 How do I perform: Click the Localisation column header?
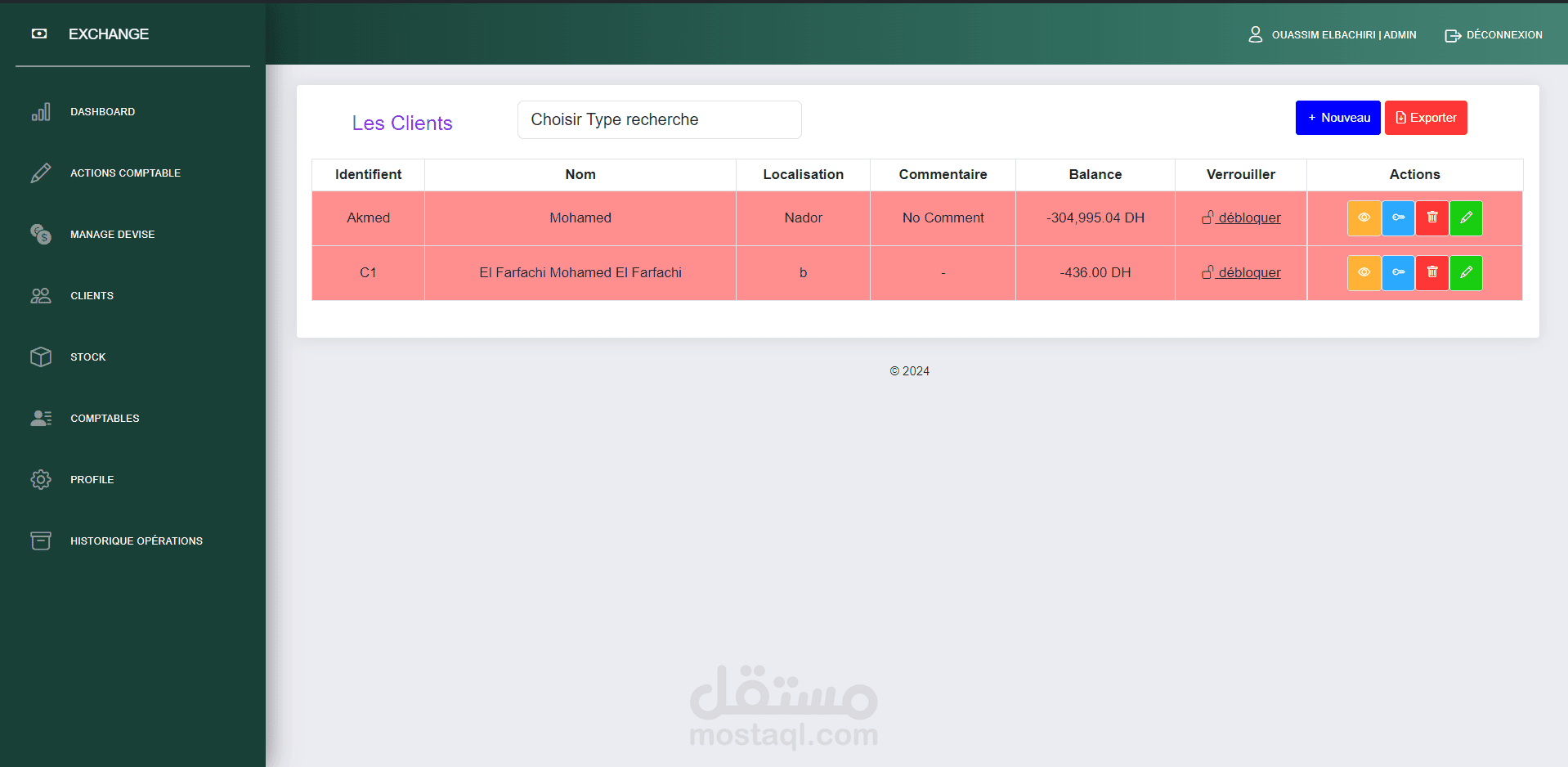(803, 174)
